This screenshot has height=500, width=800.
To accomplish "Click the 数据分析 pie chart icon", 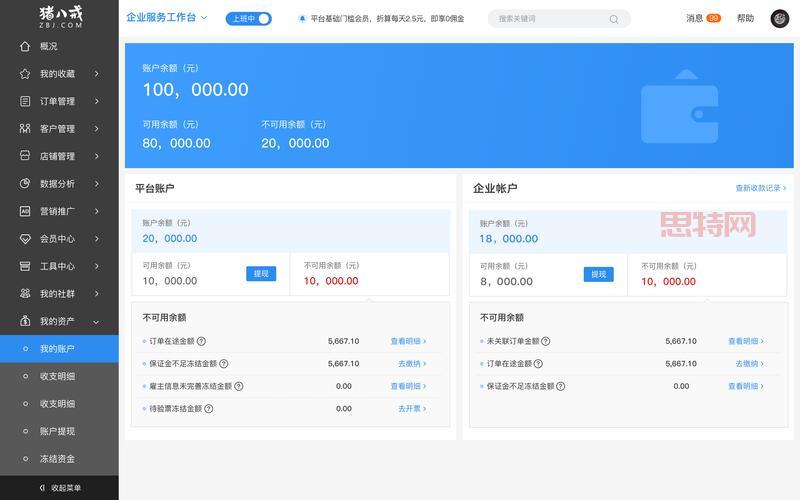I will tap(24, 183).
